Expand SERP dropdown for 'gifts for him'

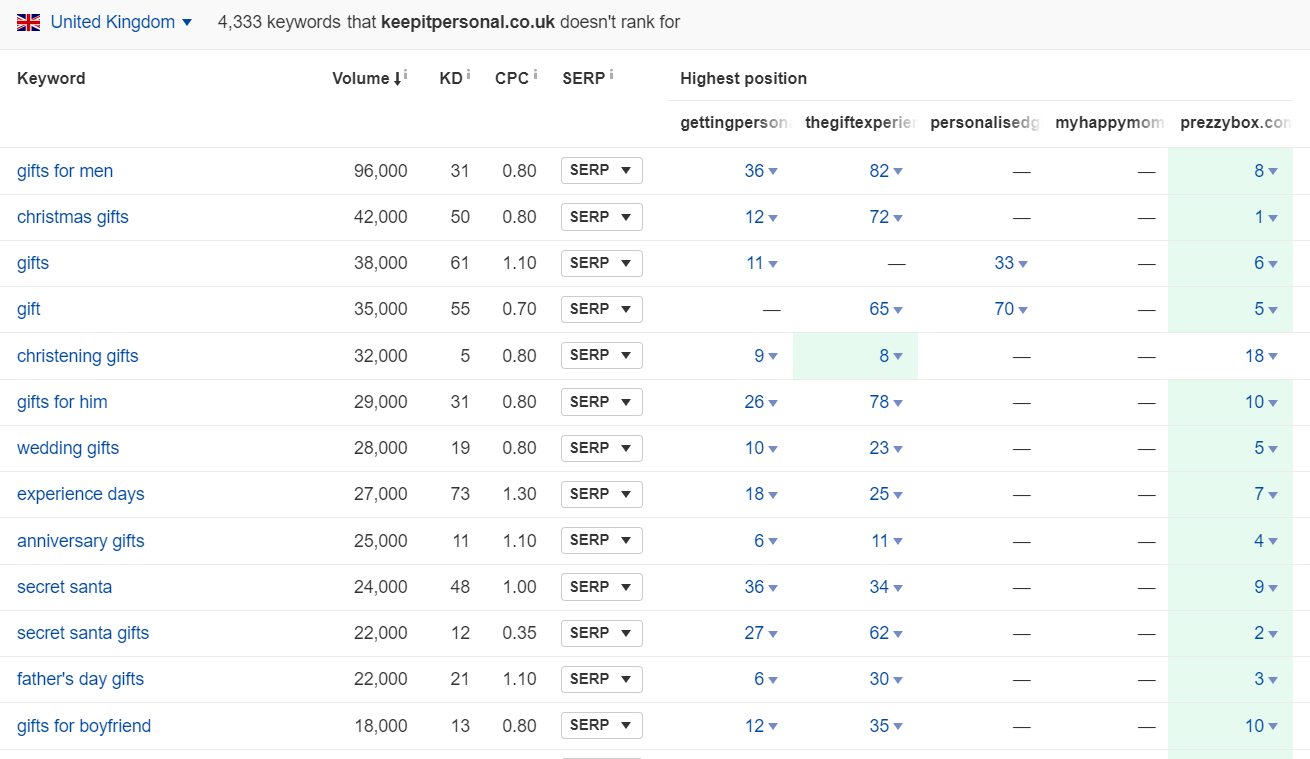pos(601,402)
